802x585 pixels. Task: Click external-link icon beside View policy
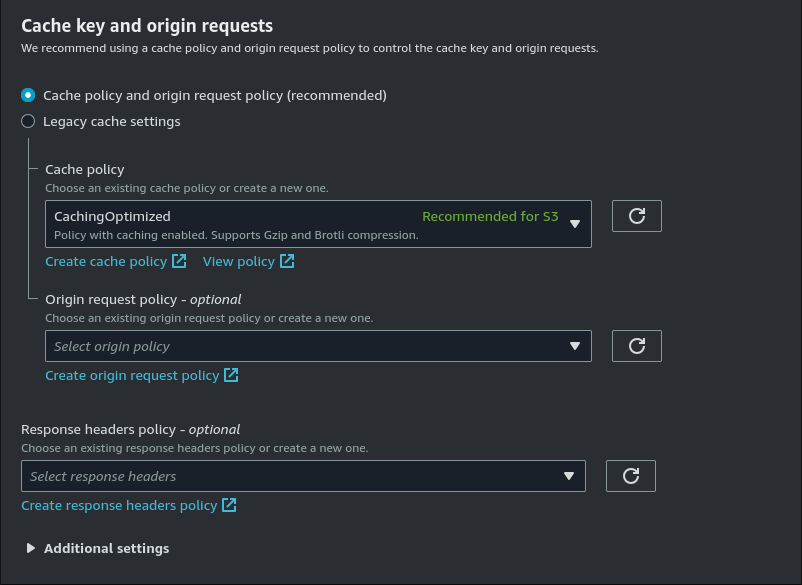point(287,261)
